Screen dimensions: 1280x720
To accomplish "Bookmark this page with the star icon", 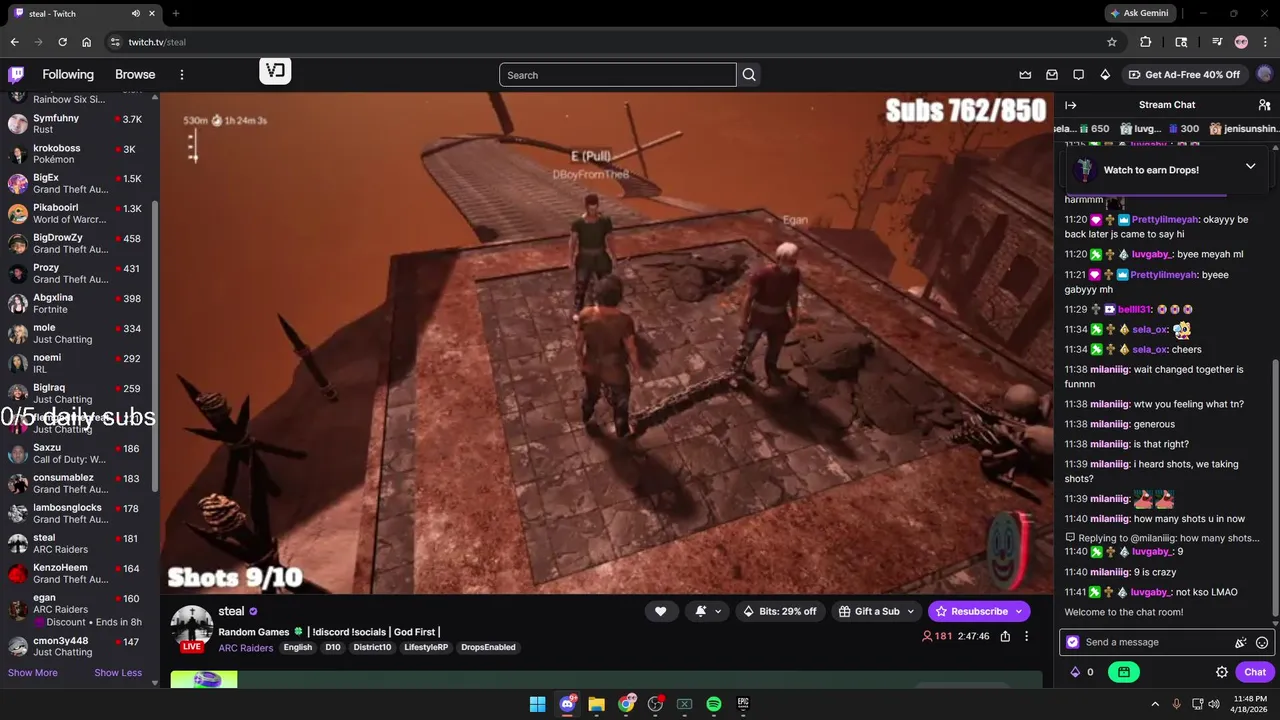I will pyautogui.click(x=1112, y=42).
